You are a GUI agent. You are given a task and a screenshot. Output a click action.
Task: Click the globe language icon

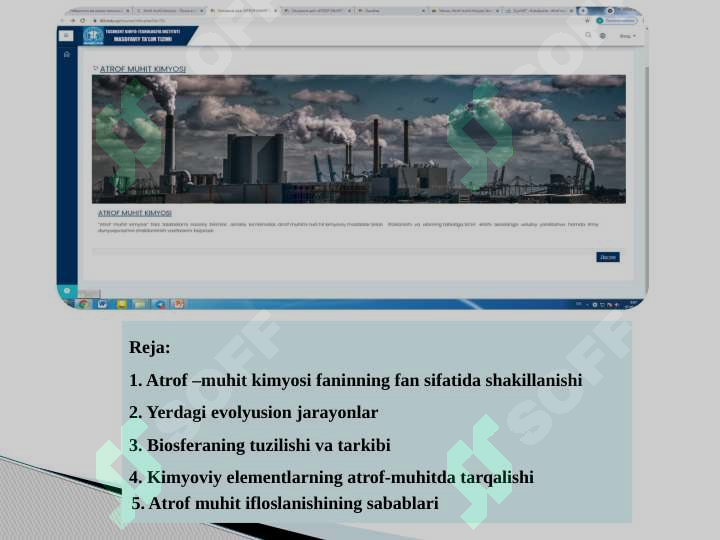[602, 35]
